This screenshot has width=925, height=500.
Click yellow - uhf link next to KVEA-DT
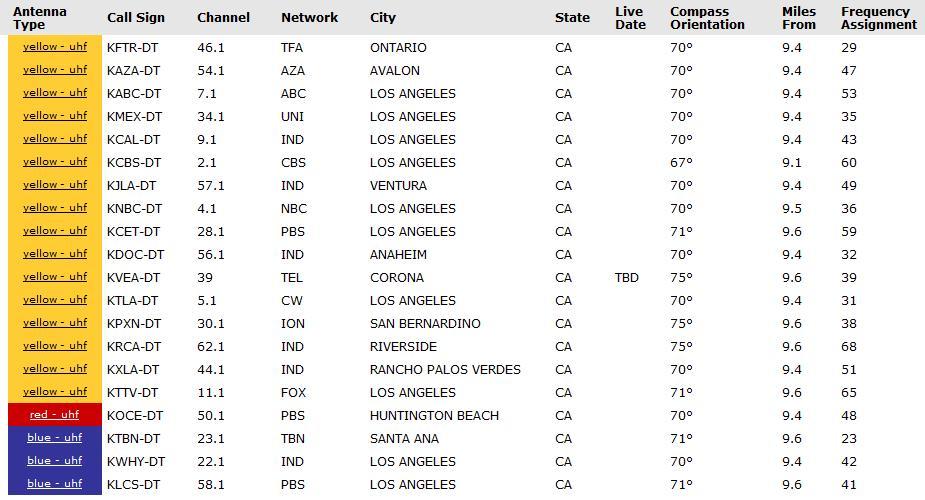[x=55, y=277]
